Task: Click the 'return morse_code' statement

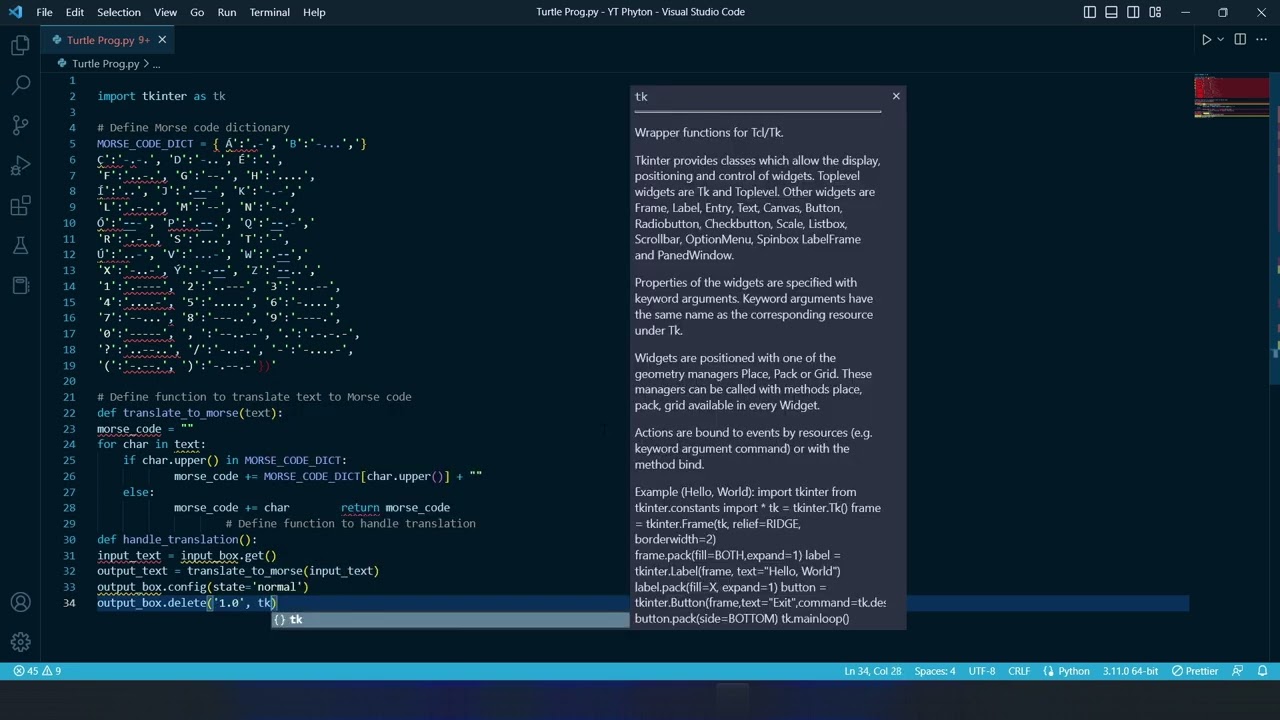Action: click(x=395, y=508)
